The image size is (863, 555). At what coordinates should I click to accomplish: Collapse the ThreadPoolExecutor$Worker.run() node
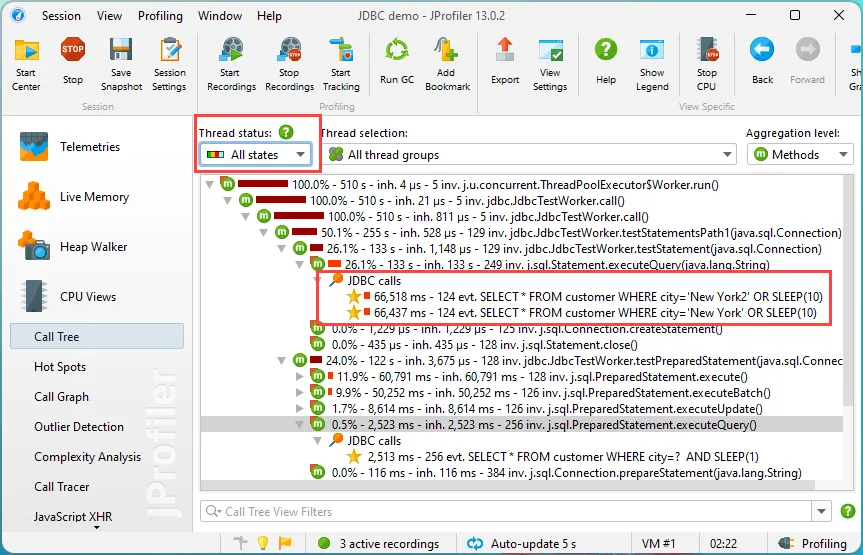(209, 185)
